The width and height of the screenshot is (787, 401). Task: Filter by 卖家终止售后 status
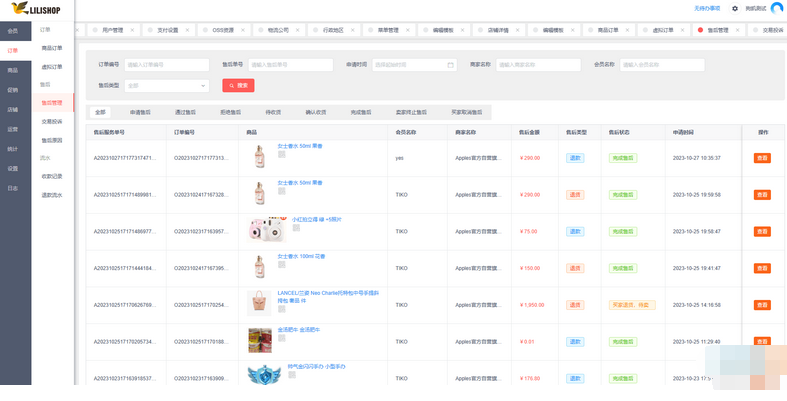[411, 112]
